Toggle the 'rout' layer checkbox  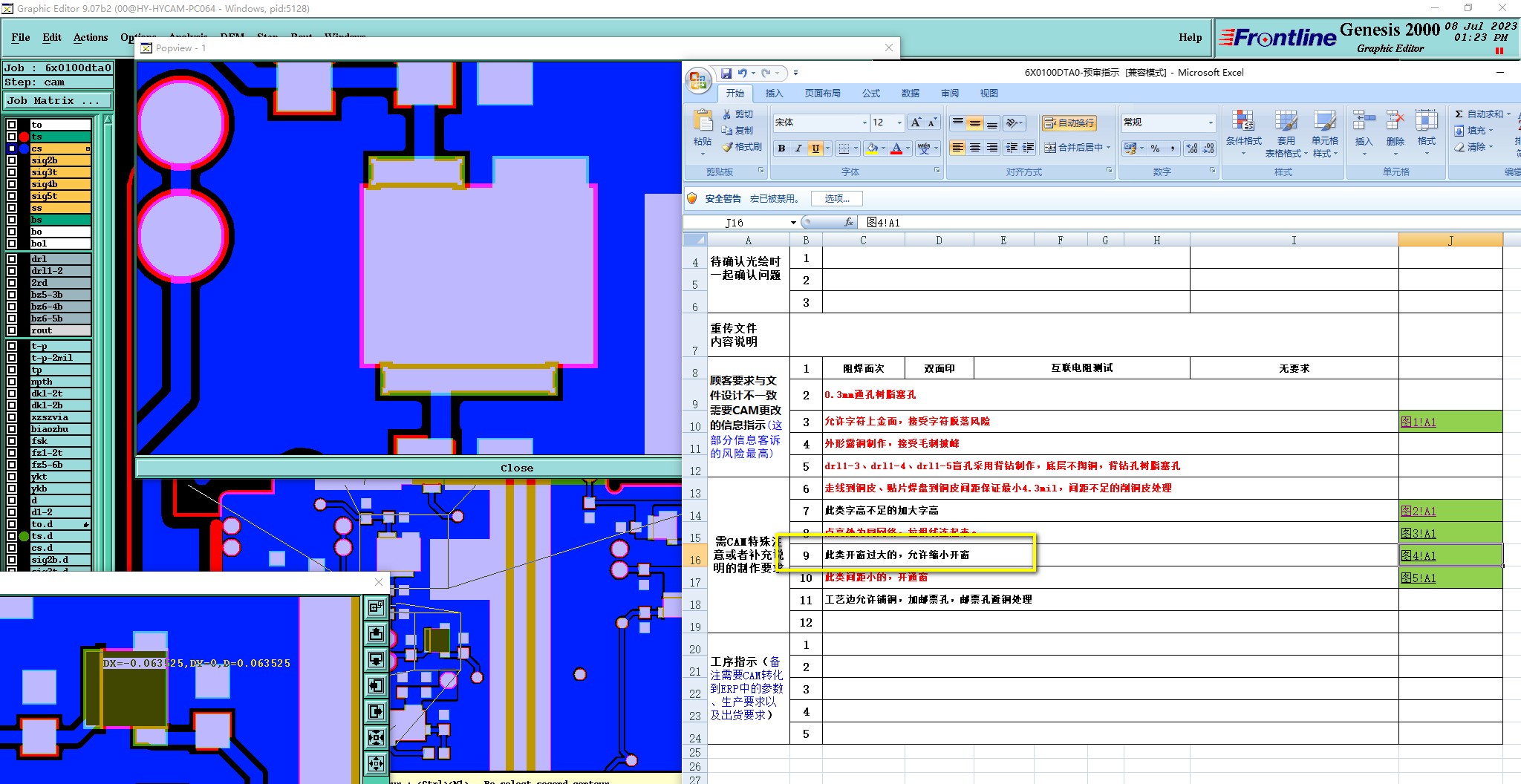12,330
